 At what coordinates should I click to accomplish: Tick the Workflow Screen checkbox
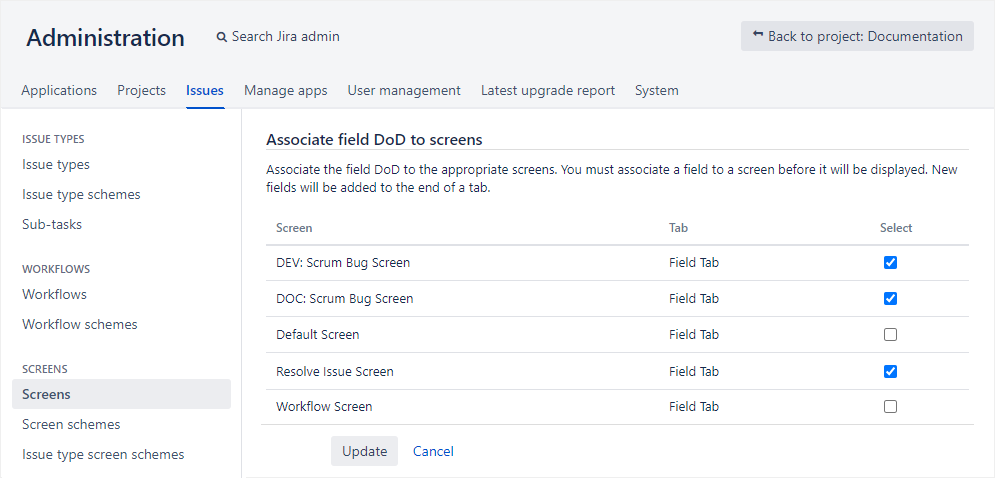click(890, 407)
